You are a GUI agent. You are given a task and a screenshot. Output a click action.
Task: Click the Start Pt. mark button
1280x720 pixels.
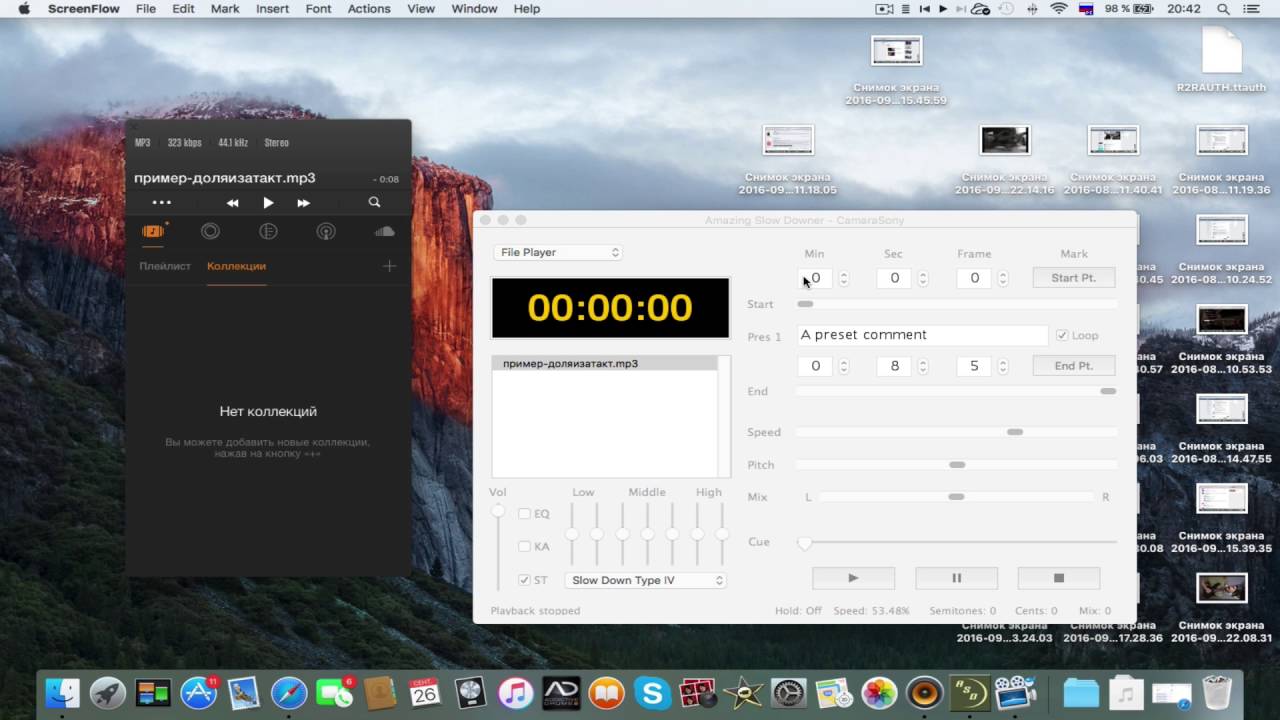click(x=1074, y=278)
